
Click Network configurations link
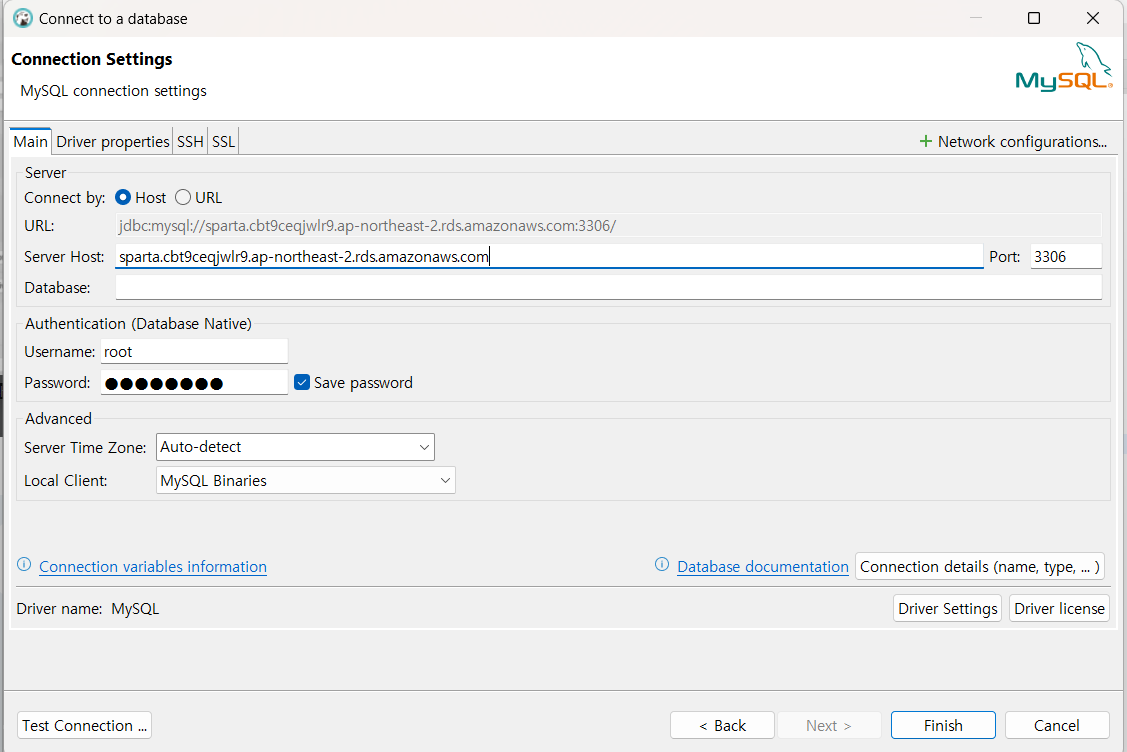pos(1022,142)
